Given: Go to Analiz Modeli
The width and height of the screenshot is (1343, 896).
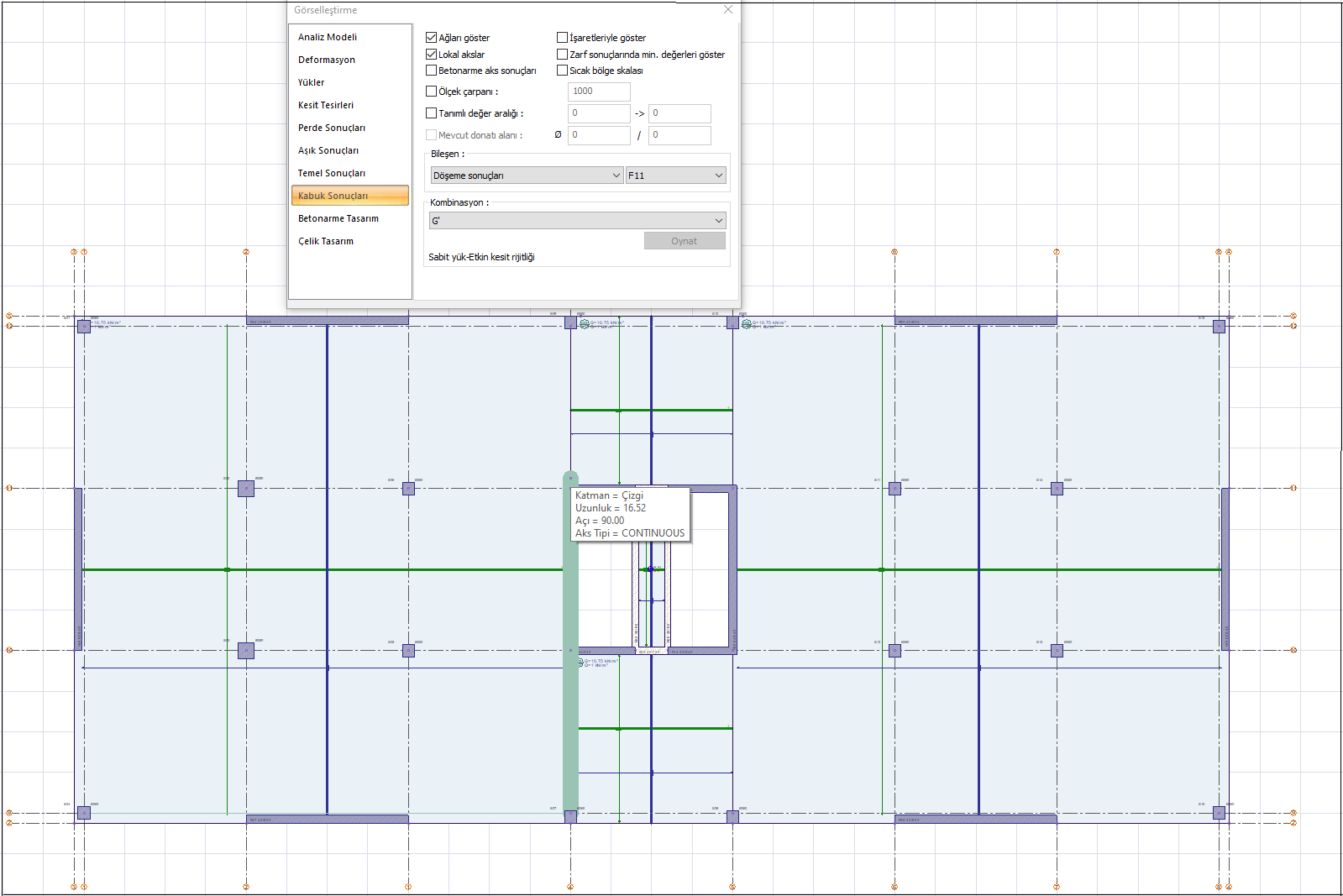Looking at the screenshot, I should click(x=328, y=37).
